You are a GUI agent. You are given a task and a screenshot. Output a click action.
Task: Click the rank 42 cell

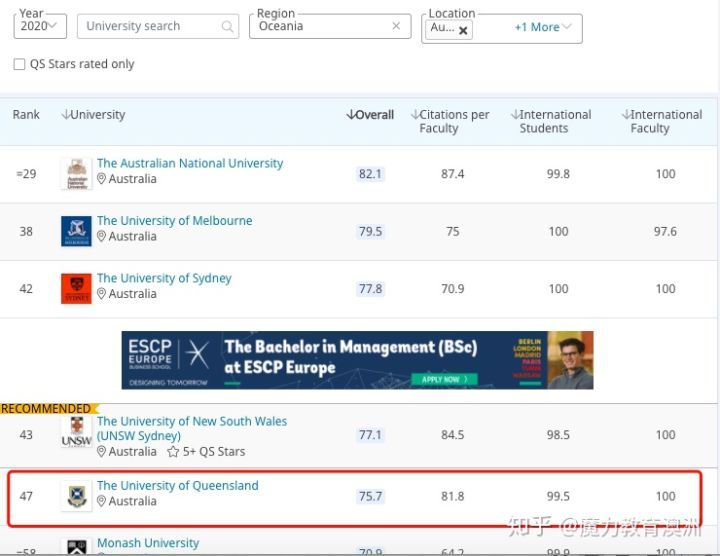pyautogui.click(x=26, y=289)
